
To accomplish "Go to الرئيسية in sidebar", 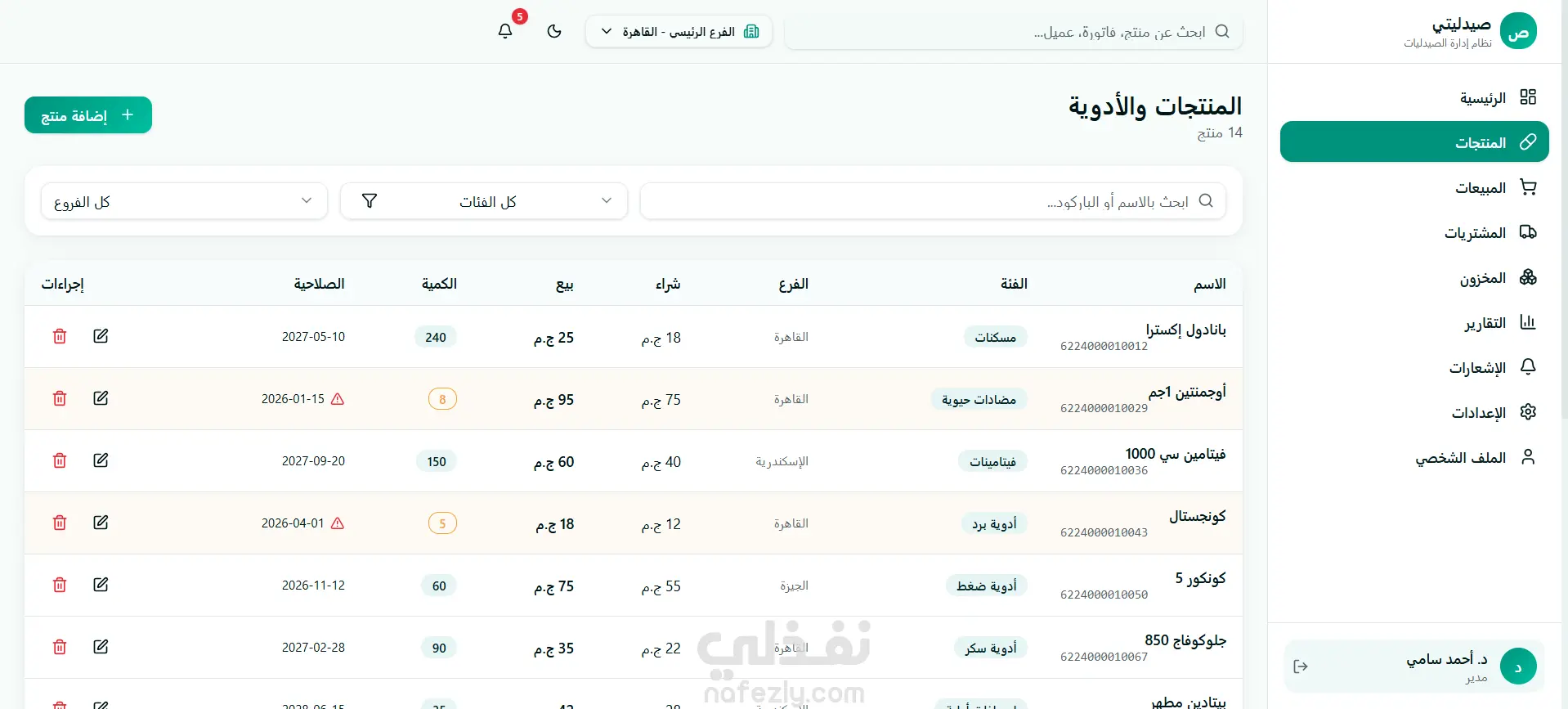I will 1414,97.
